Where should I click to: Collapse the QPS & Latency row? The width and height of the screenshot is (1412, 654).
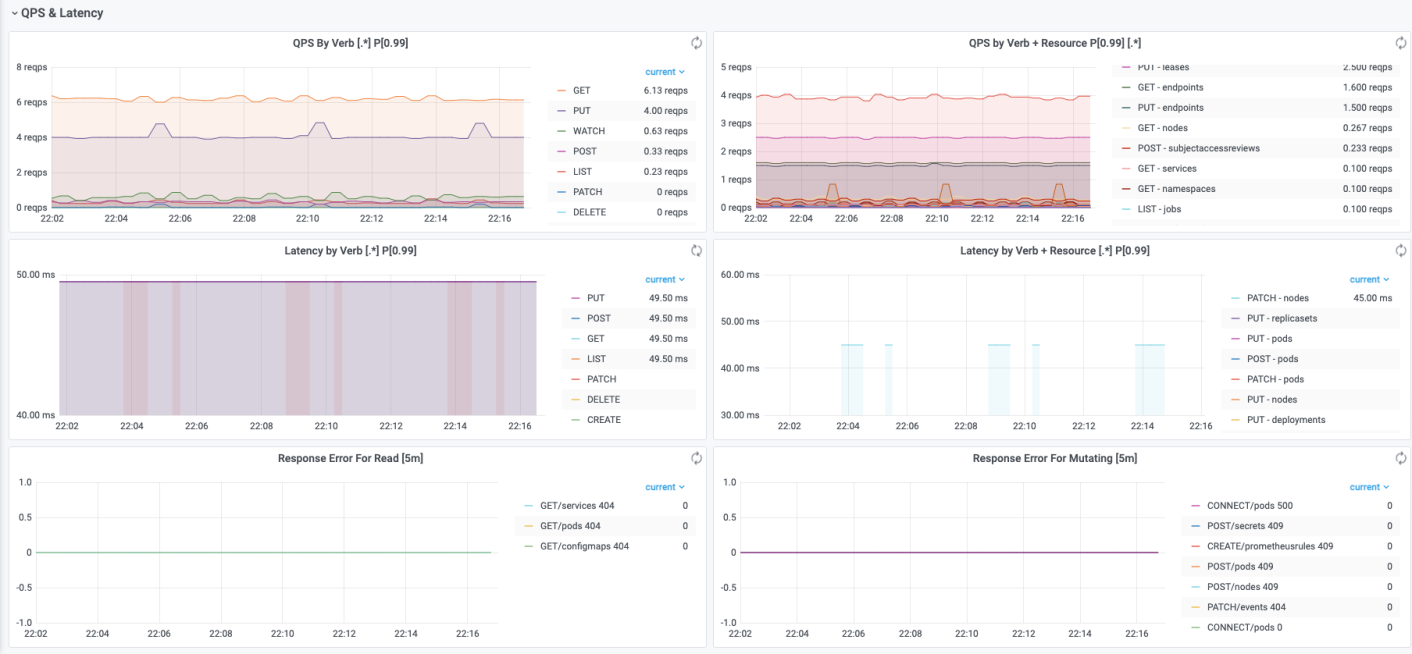(x=14, y=13)
